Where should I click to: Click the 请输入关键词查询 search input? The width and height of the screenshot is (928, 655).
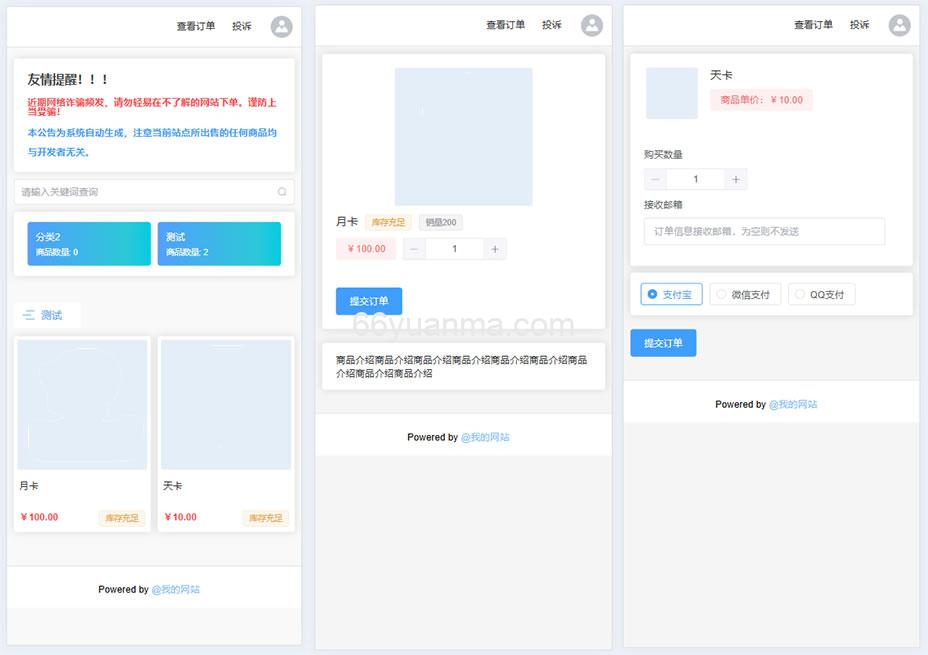pos(140,191)
